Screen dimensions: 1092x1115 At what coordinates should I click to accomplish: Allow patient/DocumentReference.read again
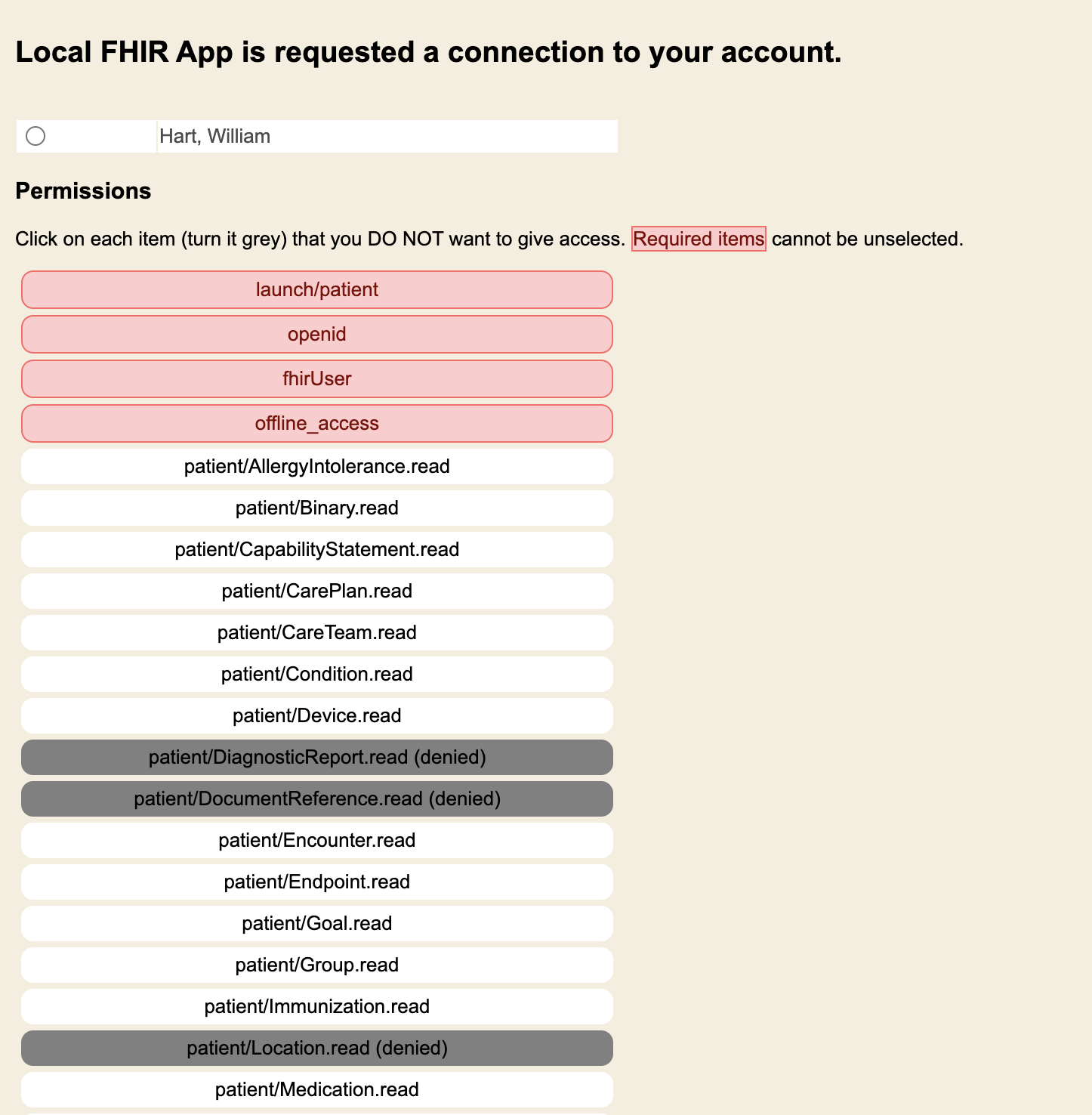point(317,799)
